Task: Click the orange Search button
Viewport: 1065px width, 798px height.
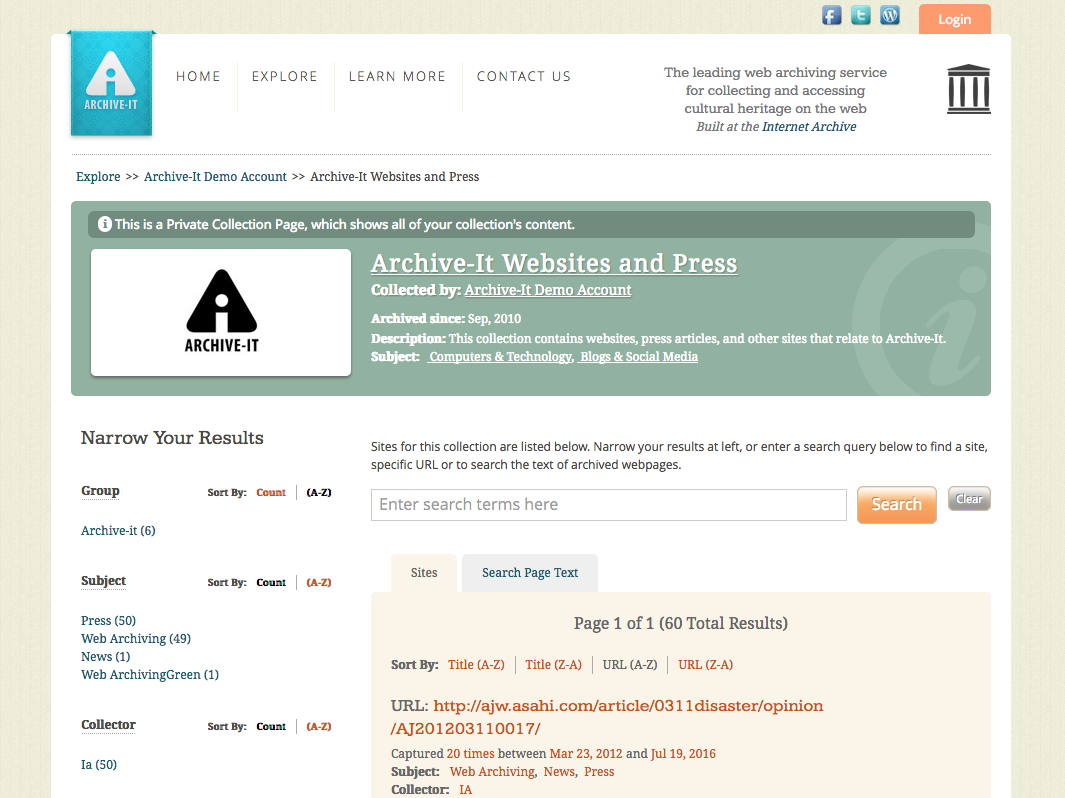Action: (896, 505)
